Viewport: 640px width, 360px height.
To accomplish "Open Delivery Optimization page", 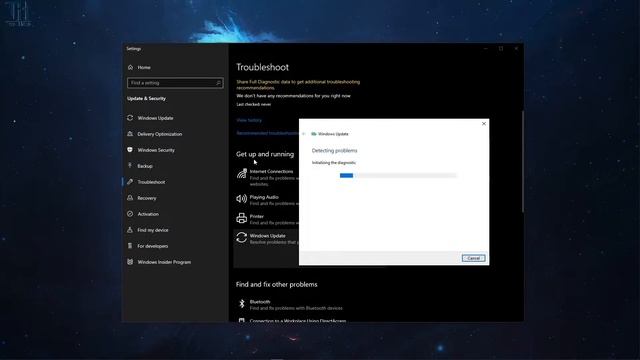I will pyautogui.click(x=160, y=134).
